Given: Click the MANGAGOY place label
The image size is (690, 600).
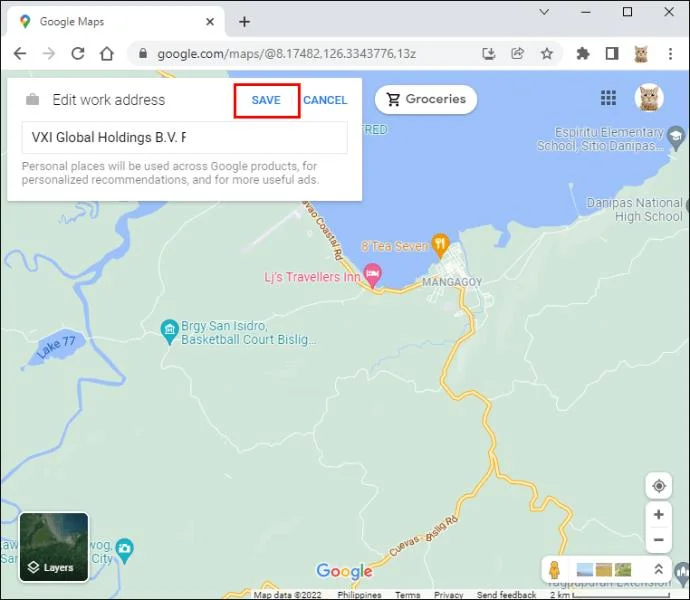Looking at the screenshot, I should pyautogui.click(x=452, y=282).
